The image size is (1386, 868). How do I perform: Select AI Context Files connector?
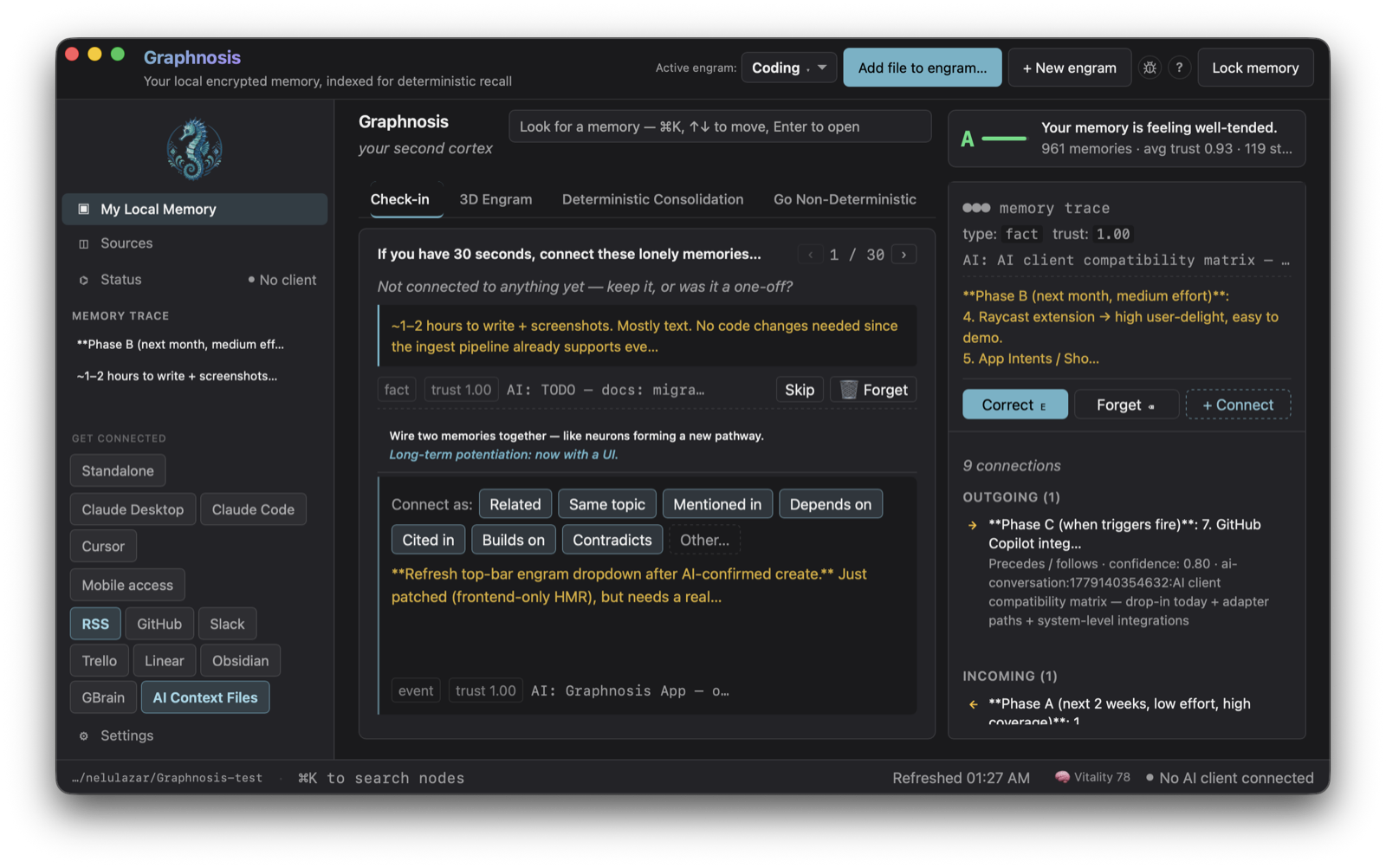pyautogui.click(x=205, y=697)
